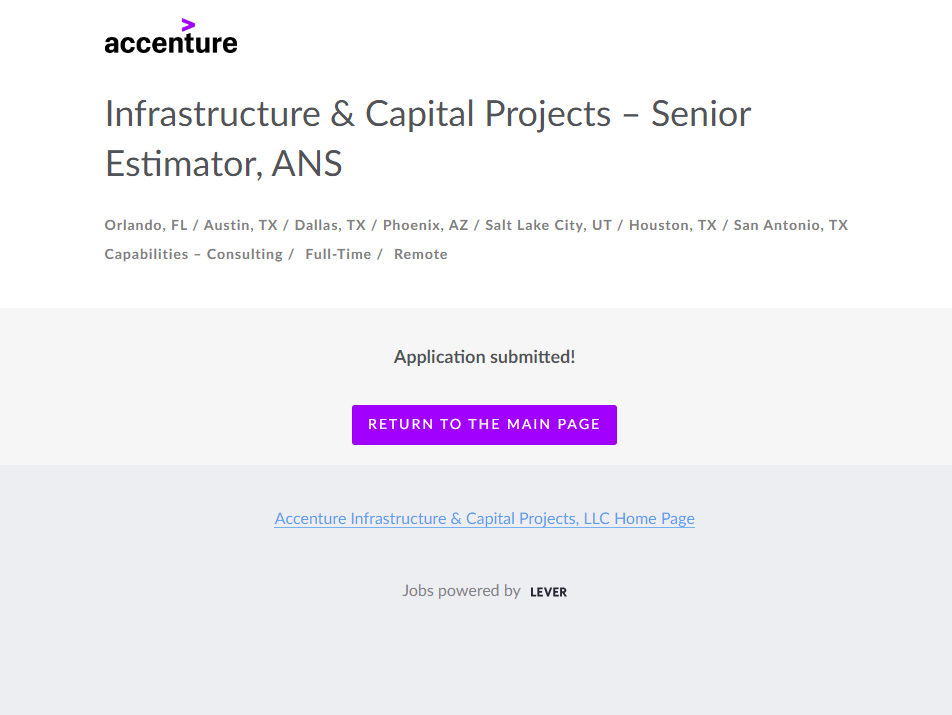Select the Phoenix, AZ location text
952x715 pixels.
[x=425, y=225]
